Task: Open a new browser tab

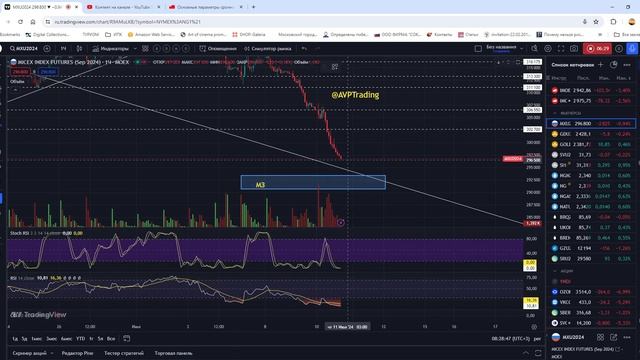Action: [x=253, y=7]
